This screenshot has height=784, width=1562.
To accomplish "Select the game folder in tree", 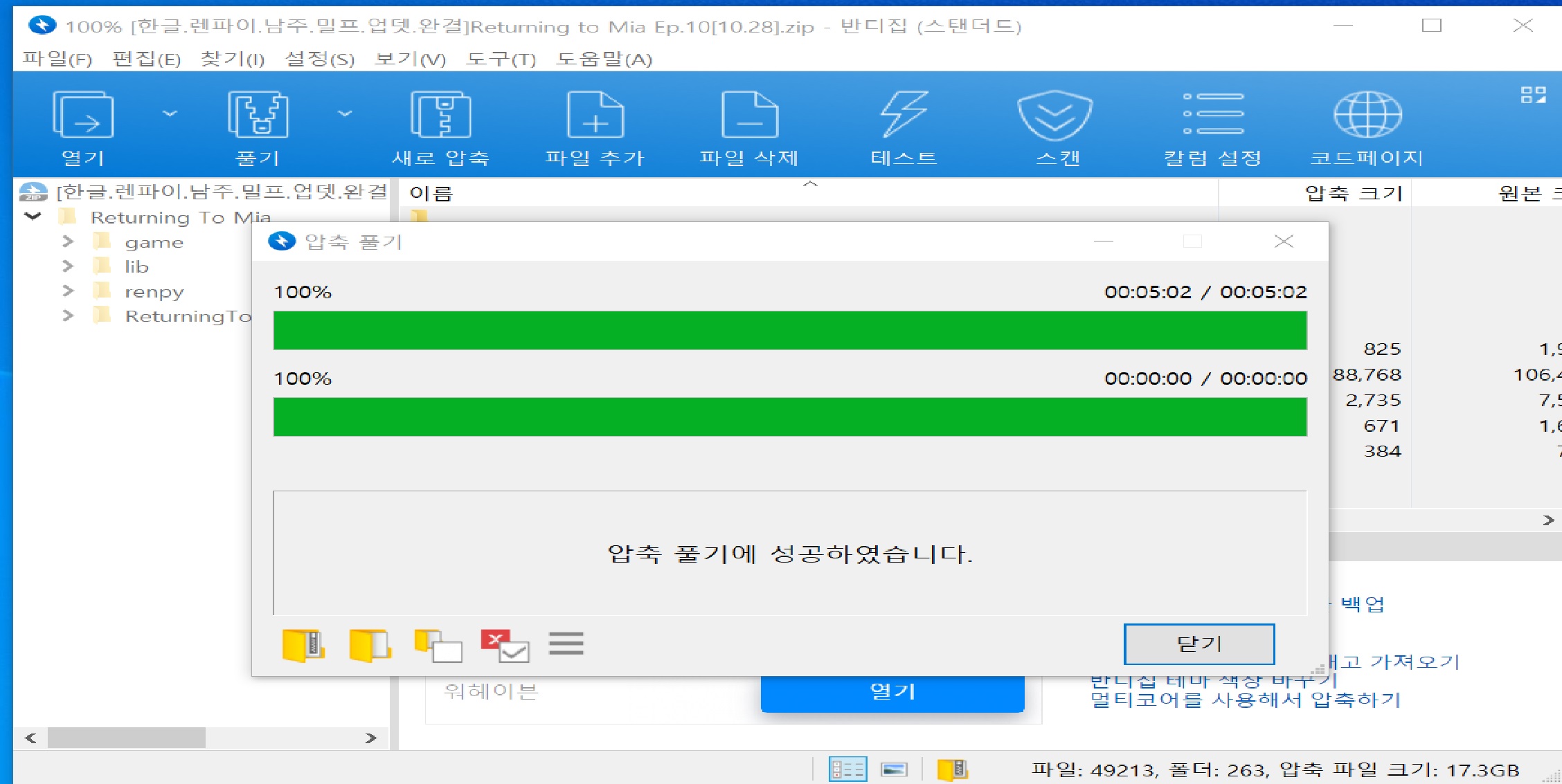I will coord(154,242).
